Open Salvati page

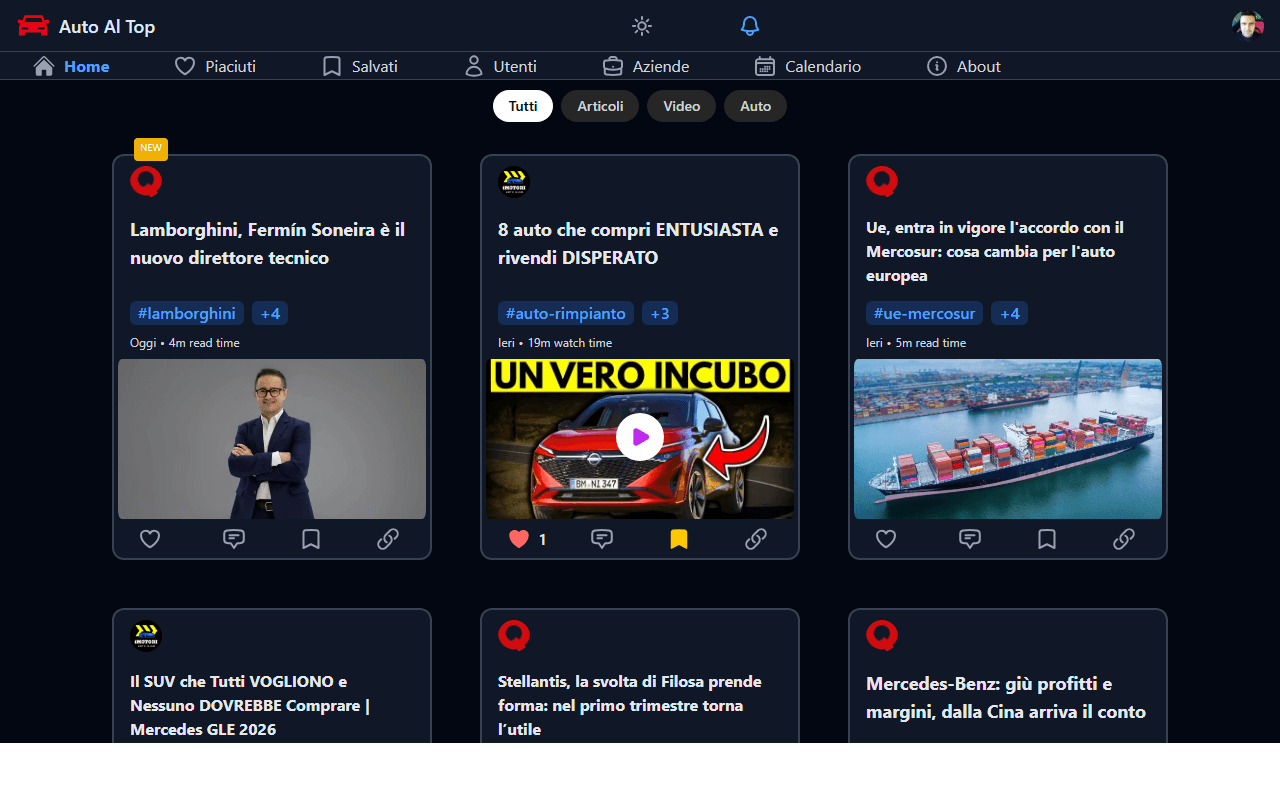pyautogui.click(x=360, y=66)
